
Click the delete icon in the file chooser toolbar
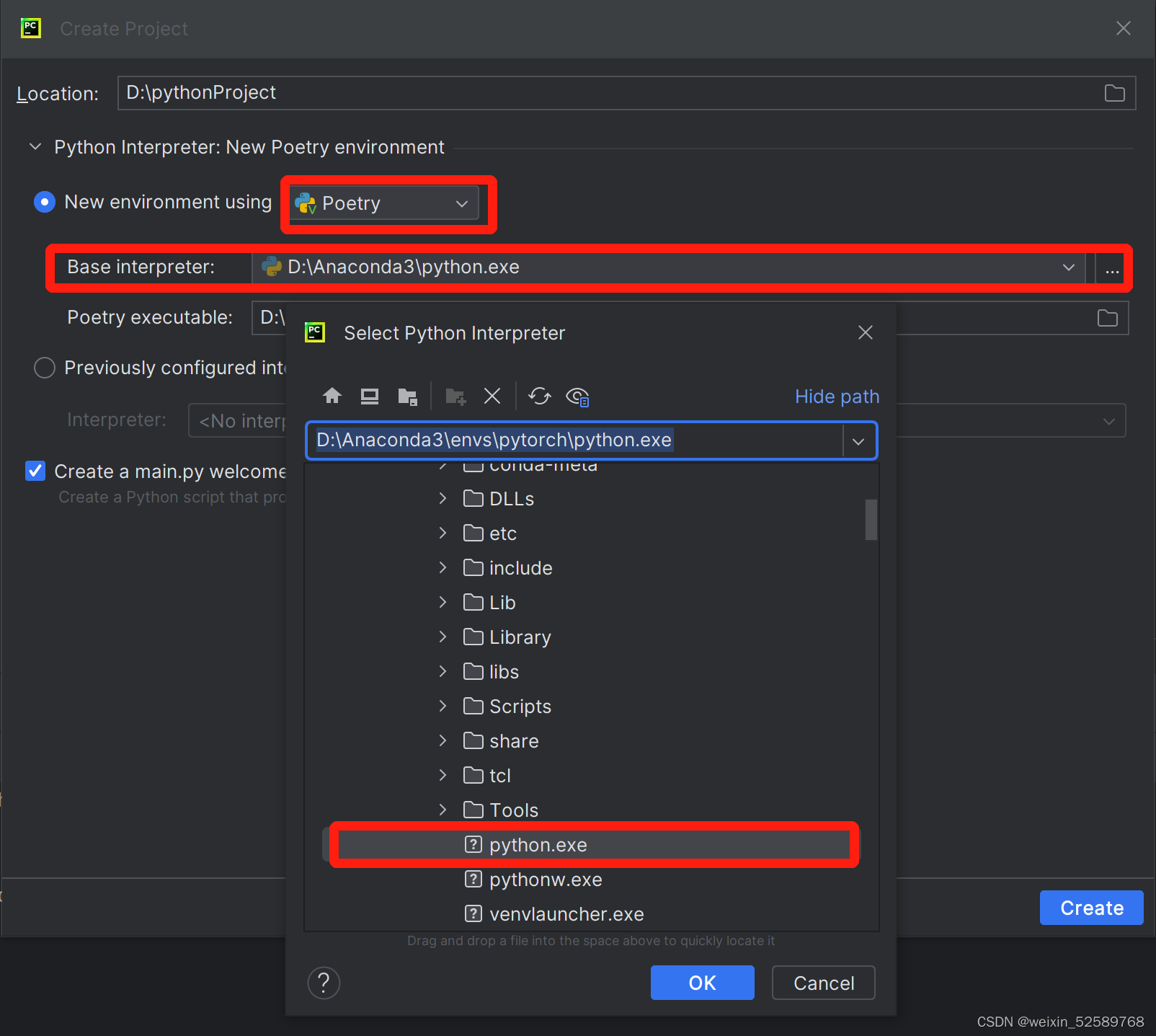[492, 396]
